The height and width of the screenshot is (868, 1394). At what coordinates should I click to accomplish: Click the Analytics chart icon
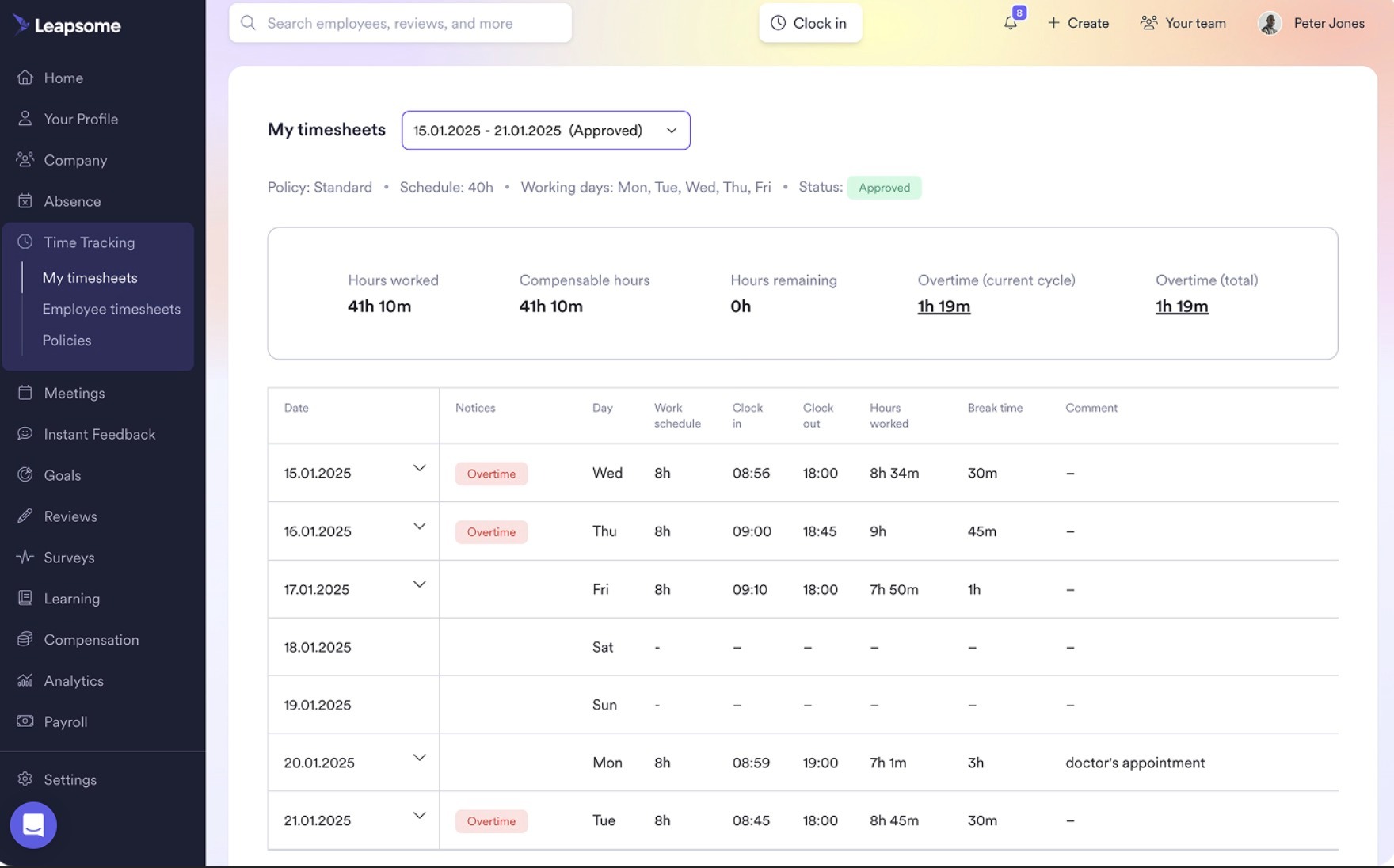point(25,680)
